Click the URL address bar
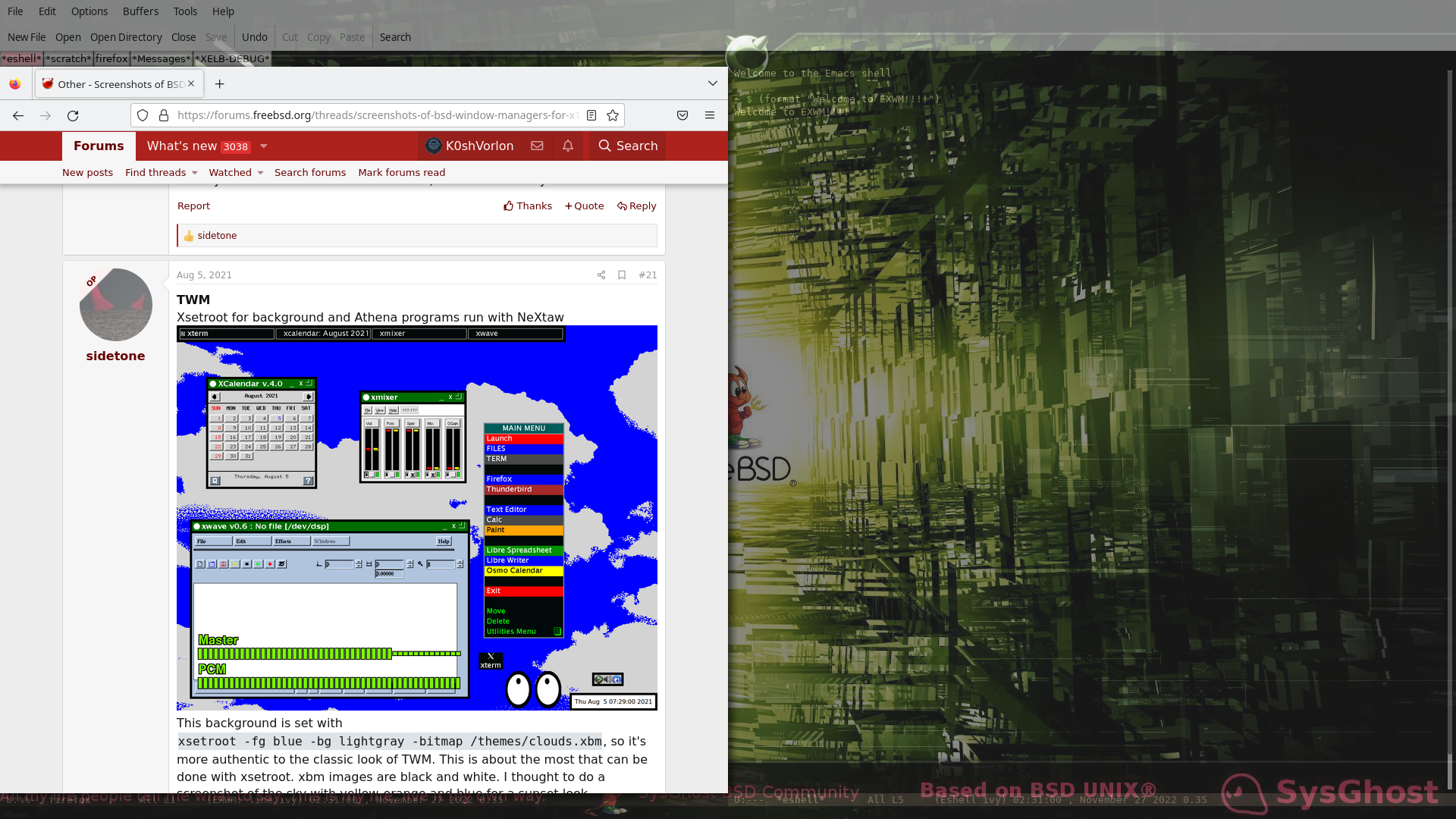The height and width of the screenshot is (819, 1456). (x=377, y=115)
